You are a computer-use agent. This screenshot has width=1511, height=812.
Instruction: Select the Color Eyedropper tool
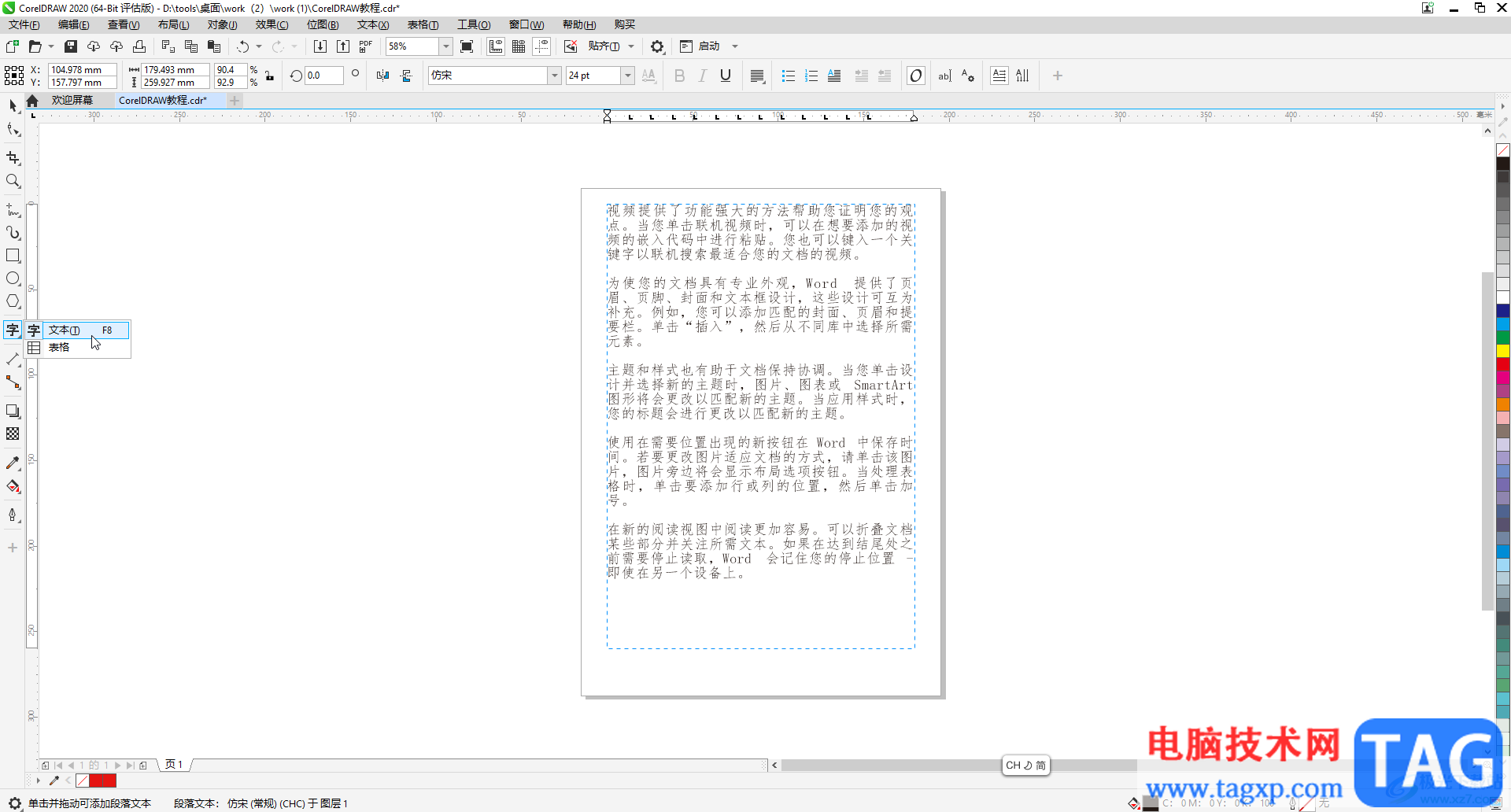coord(13,463)
